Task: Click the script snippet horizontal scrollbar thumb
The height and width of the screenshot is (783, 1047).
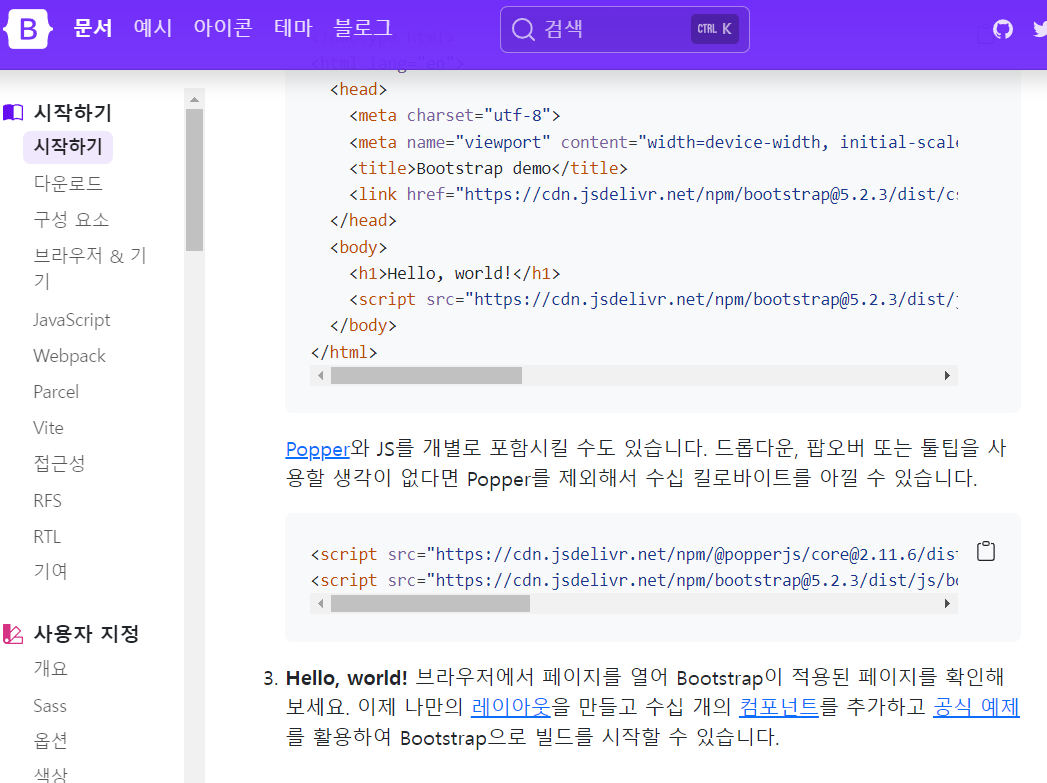Action: (431, 604)
